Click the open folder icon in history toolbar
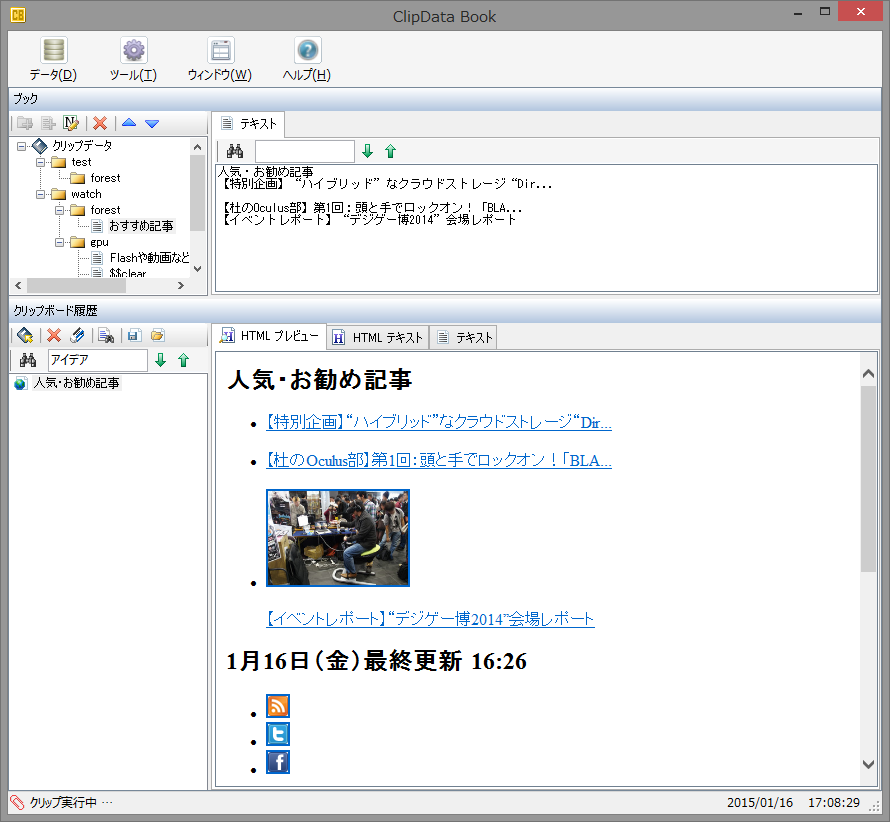Image resolution: width=890 pixels, height=822 pixels. pos(158,335)
